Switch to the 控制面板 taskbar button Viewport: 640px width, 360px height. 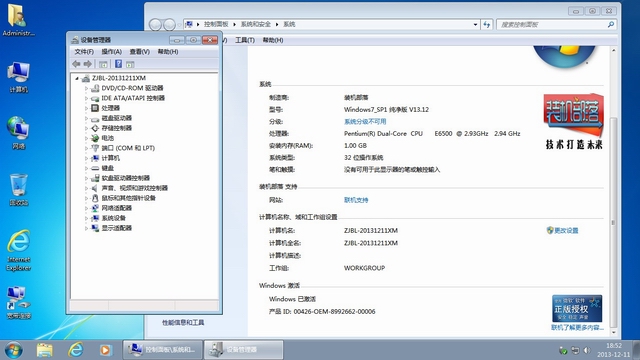[162, 350]
